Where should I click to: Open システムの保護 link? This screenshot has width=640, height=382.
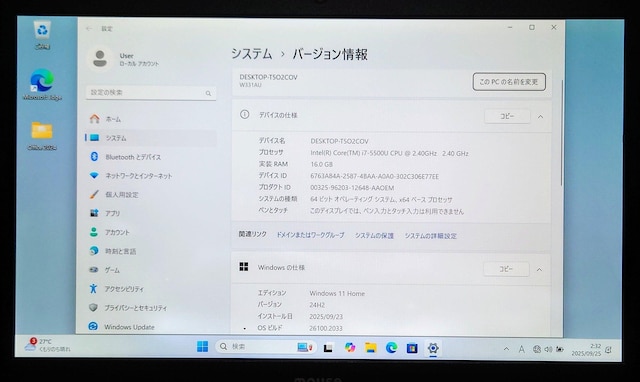(374, 235)
